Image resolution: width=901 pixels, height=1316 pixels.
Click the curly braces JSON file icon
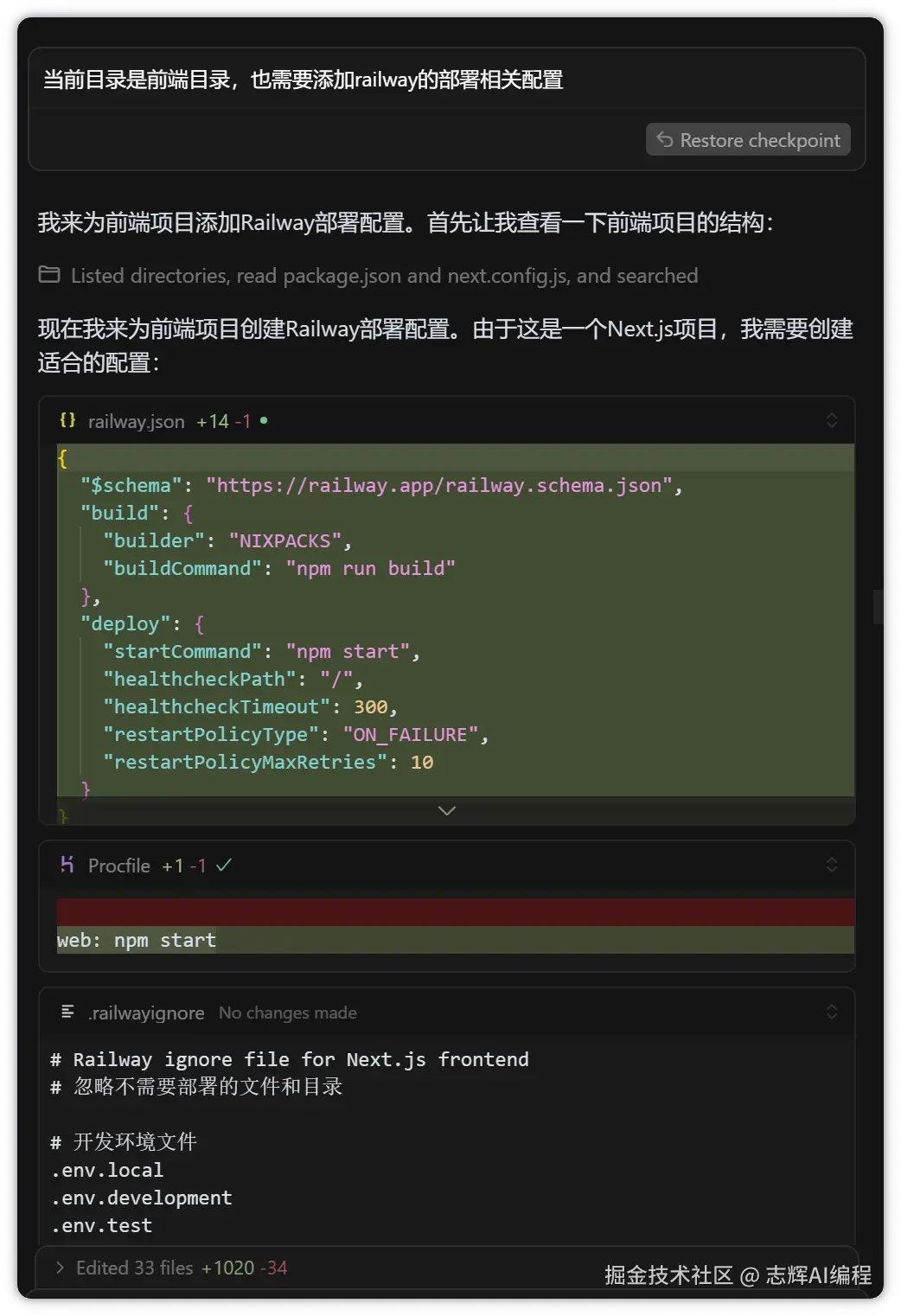click(x=67, y=420)
